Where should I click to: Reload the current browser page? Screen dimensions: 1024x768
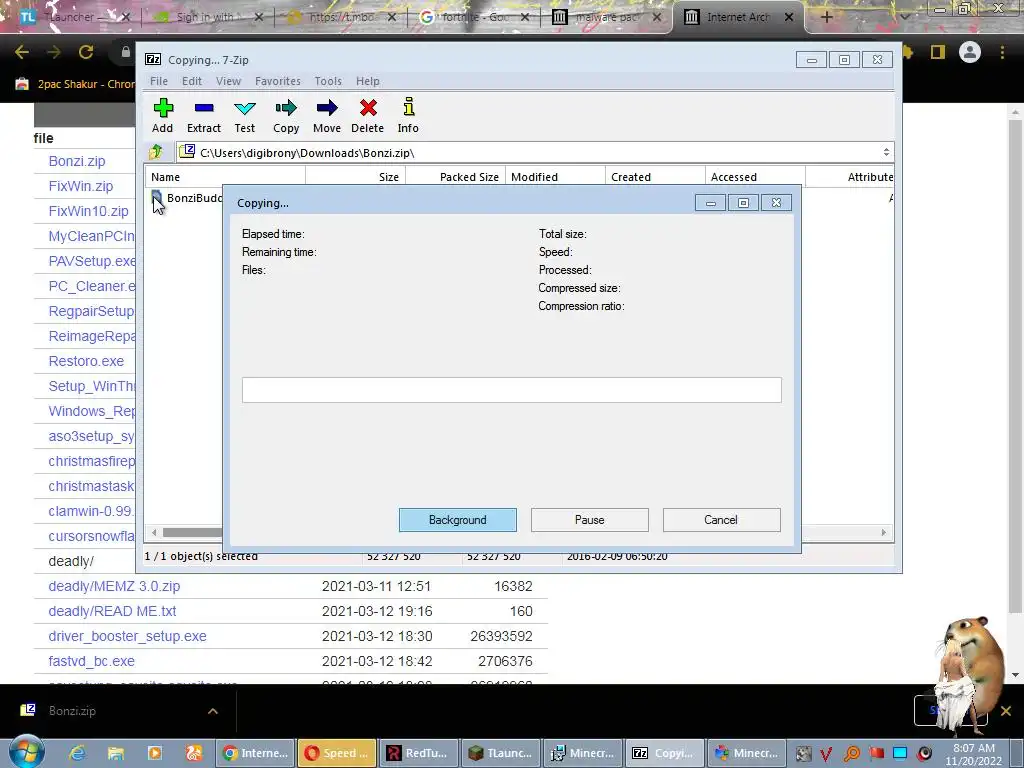click(86, 52)
